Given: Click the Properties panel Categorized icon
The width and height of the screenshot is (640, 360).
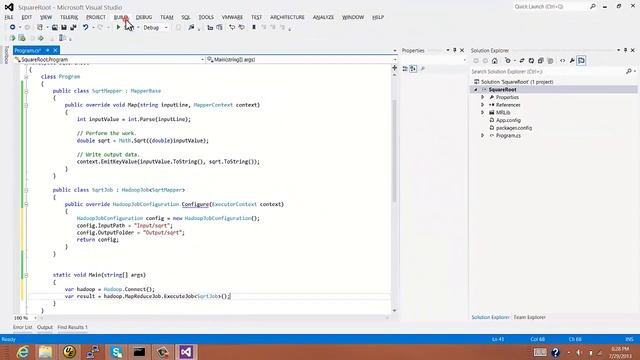Looking at the screenshot, I should (x=405, y=69).
